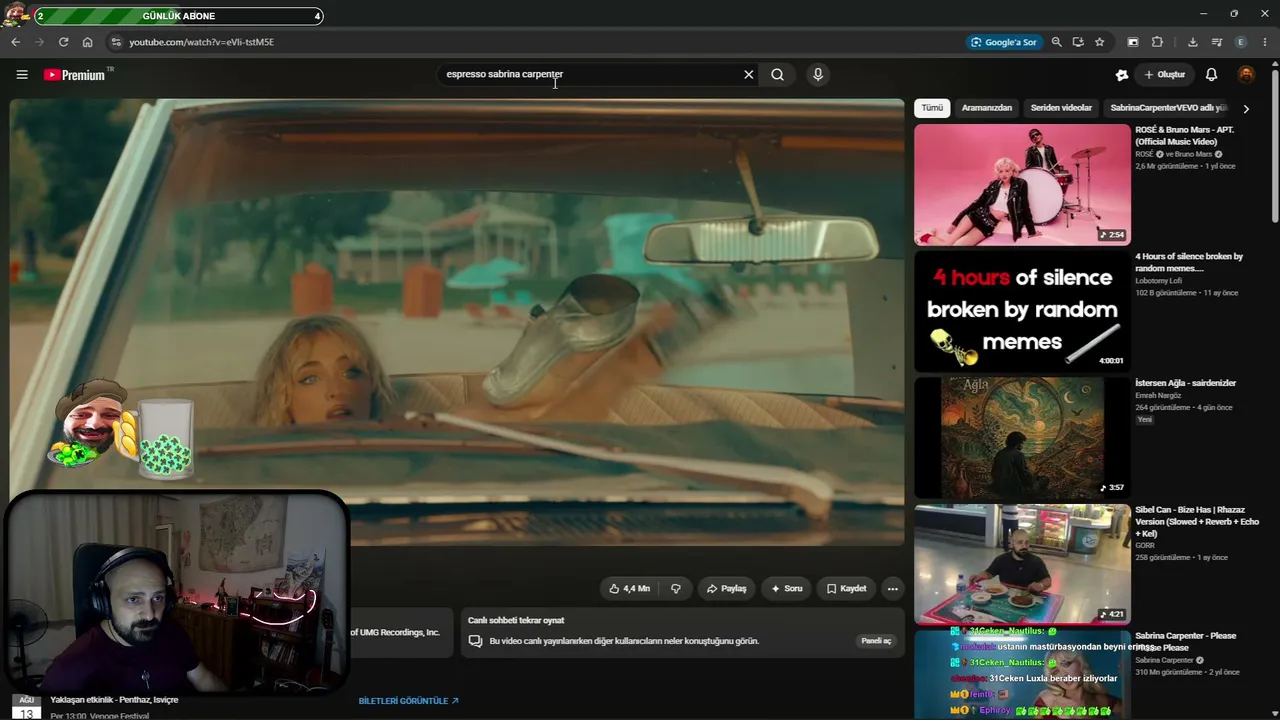Viewport: 1280px width, 720px height.
Task: View site information icon in address bar
Action: (116, 42)
